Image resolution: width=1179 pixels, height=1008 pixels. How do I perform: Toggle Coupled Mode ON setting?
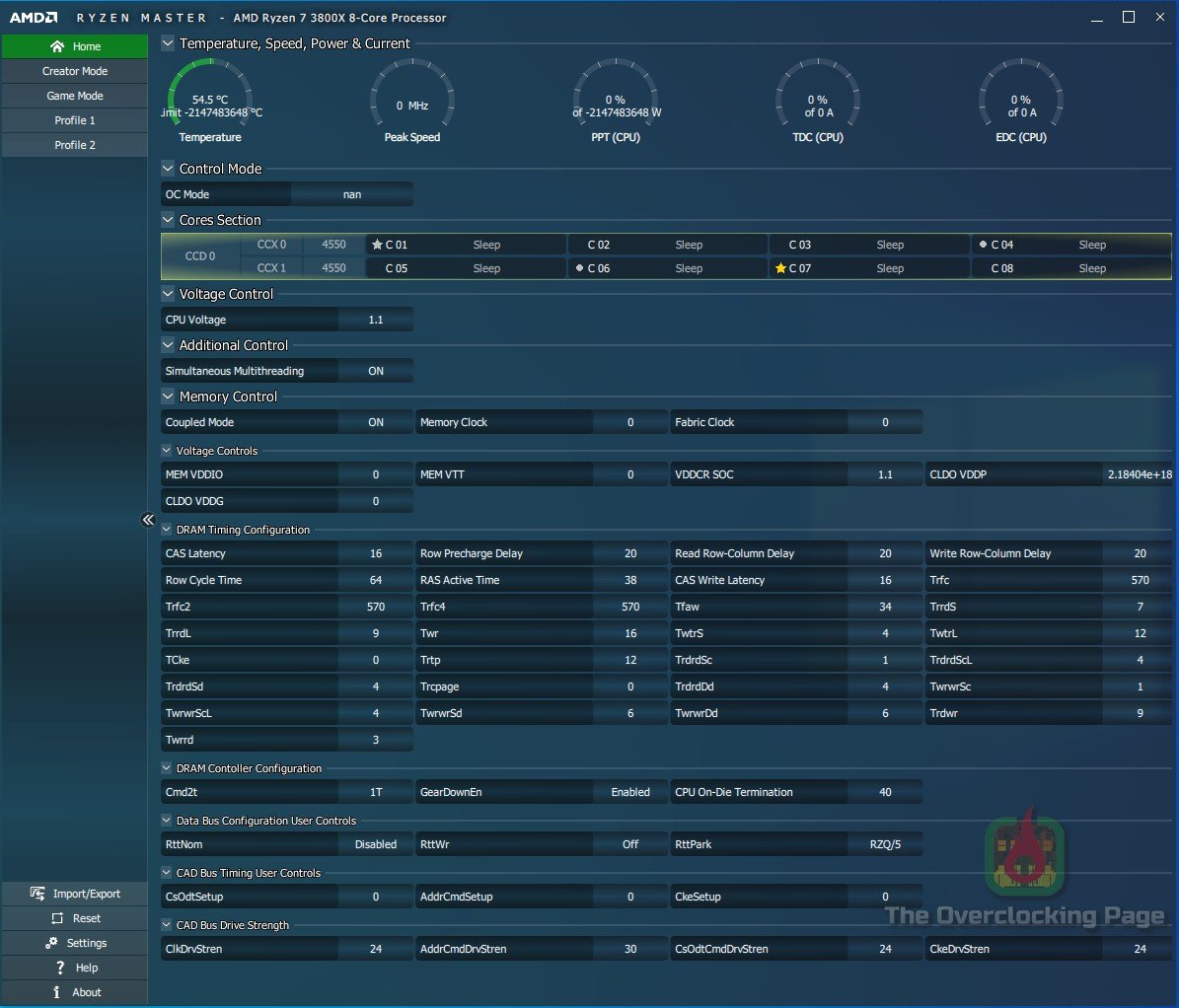point(375,422)
